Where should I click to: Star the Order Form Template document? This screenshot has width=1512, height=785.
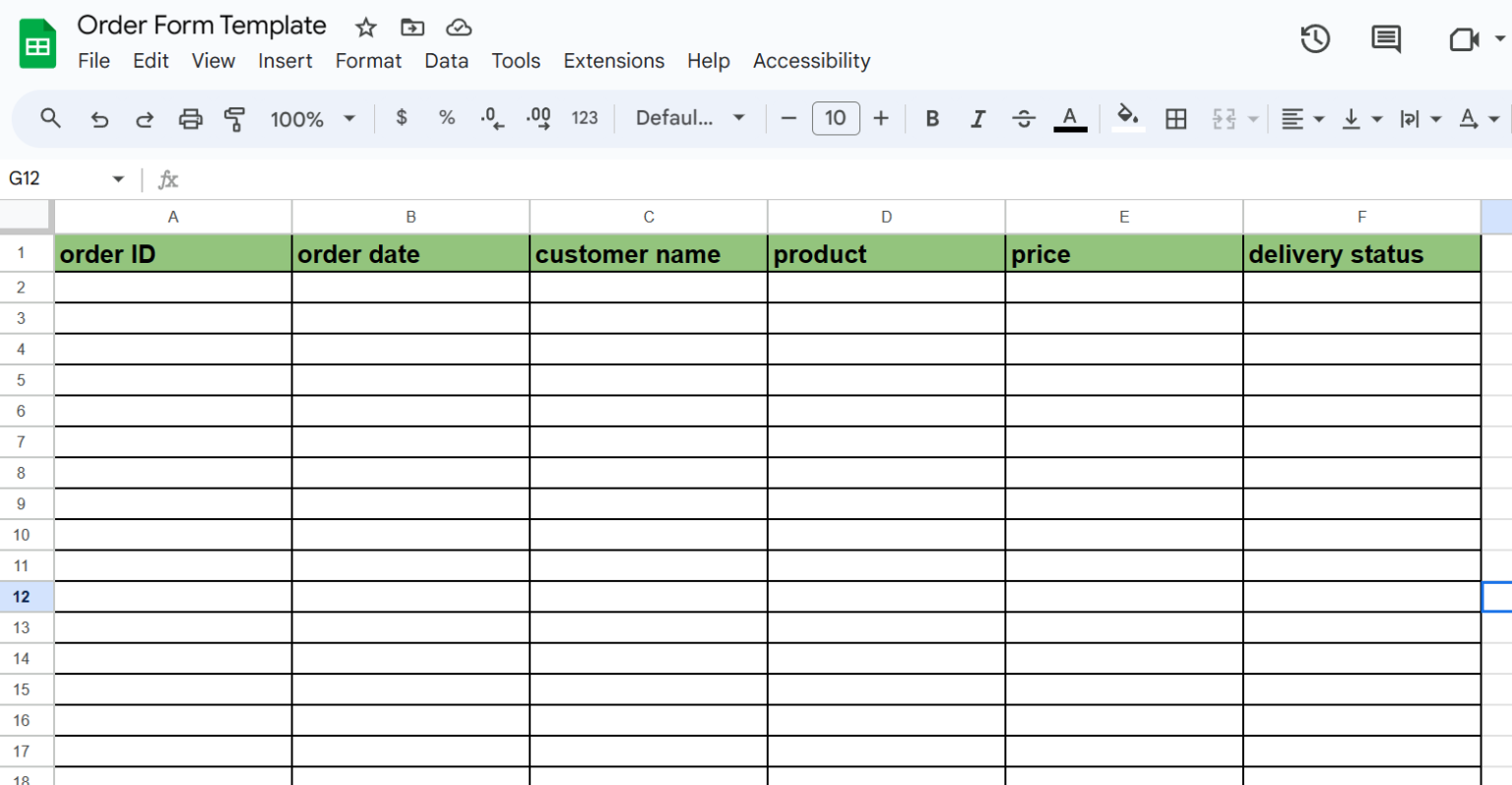click(366, 28)
